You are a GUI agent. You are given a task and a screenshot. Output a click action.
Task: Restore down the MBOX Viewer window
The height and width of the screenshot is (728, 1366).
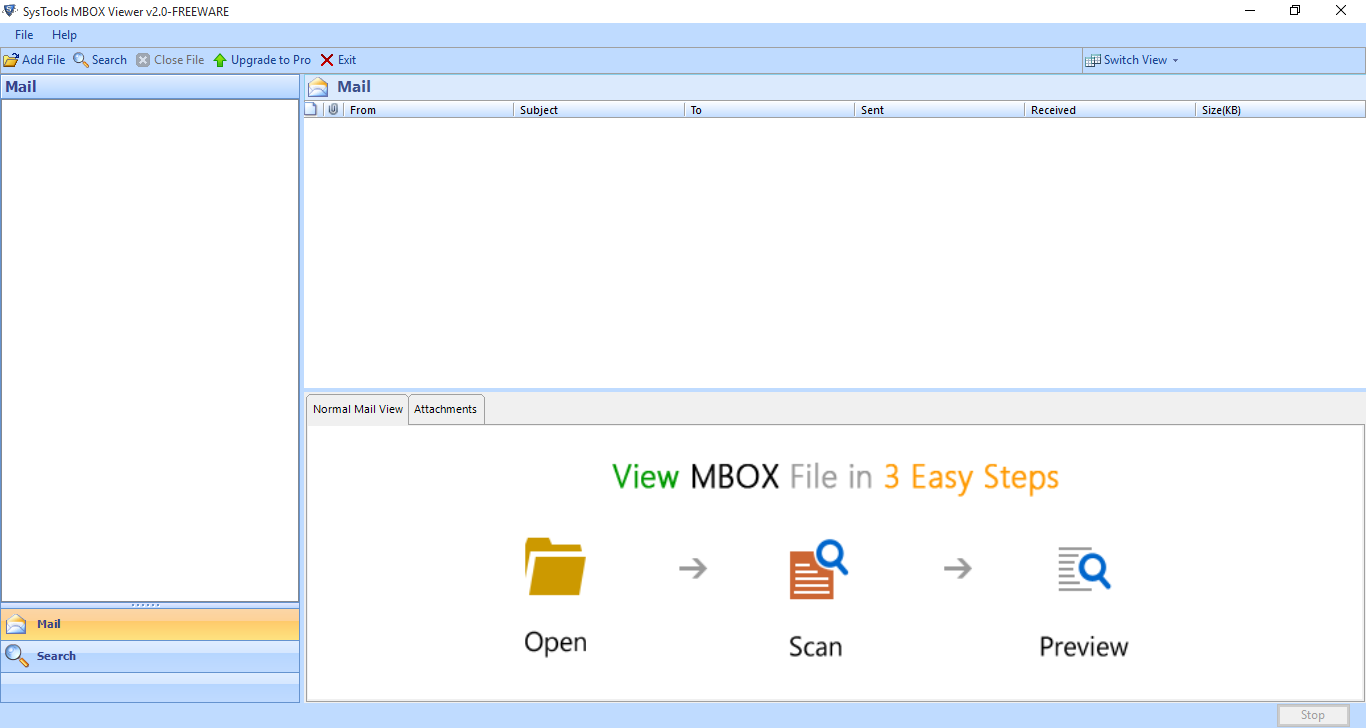[1295, 11]
